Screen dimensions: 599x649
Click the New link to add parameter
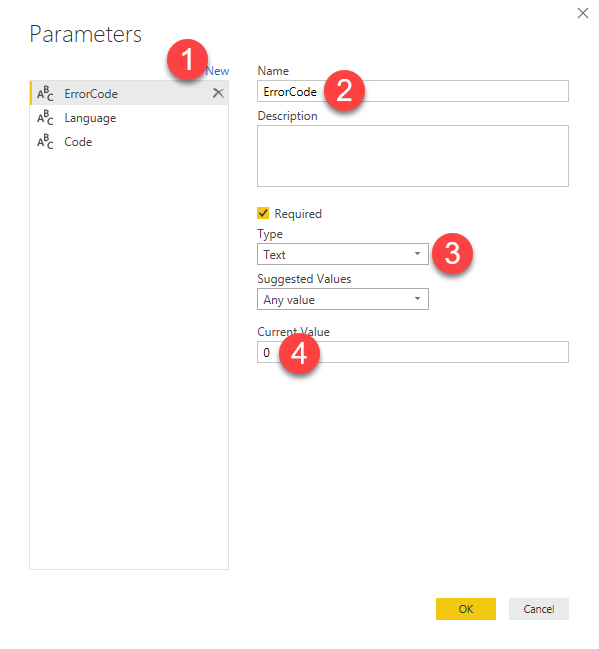pyautogui.click(x=218, y=71)
